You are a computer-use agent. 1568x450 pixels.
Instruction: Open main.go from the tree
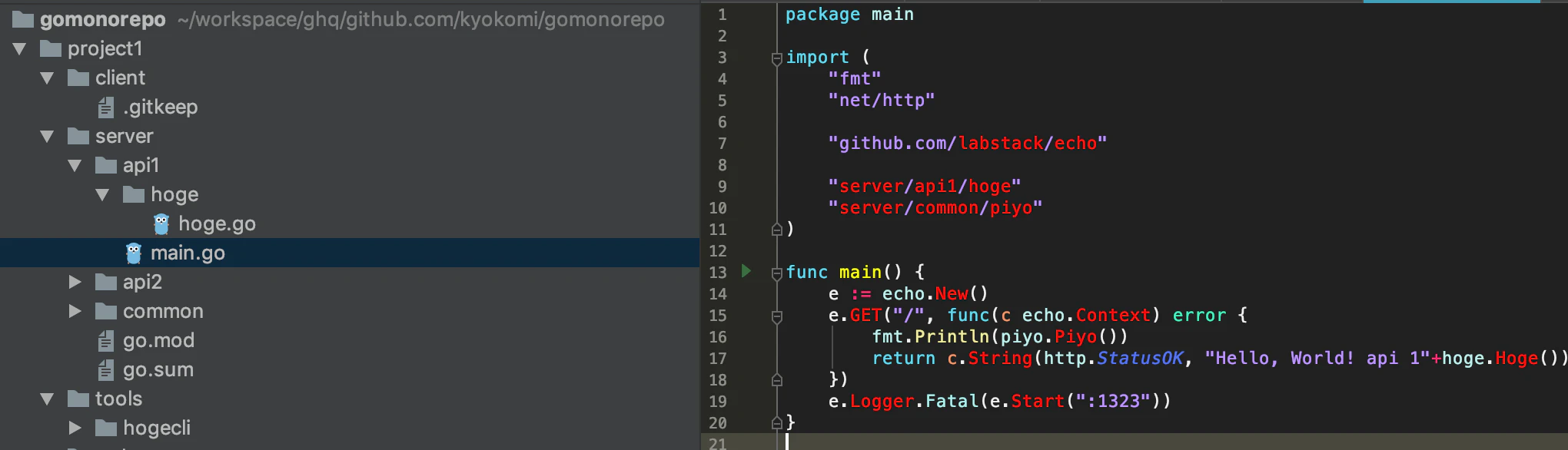tap(350, 253)
